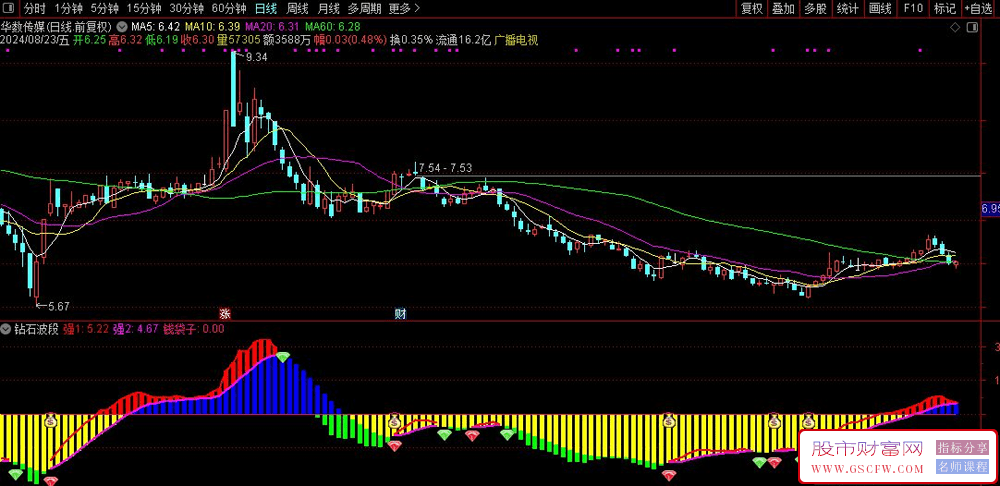Click the first money bag icon at far left

[51, 420]
